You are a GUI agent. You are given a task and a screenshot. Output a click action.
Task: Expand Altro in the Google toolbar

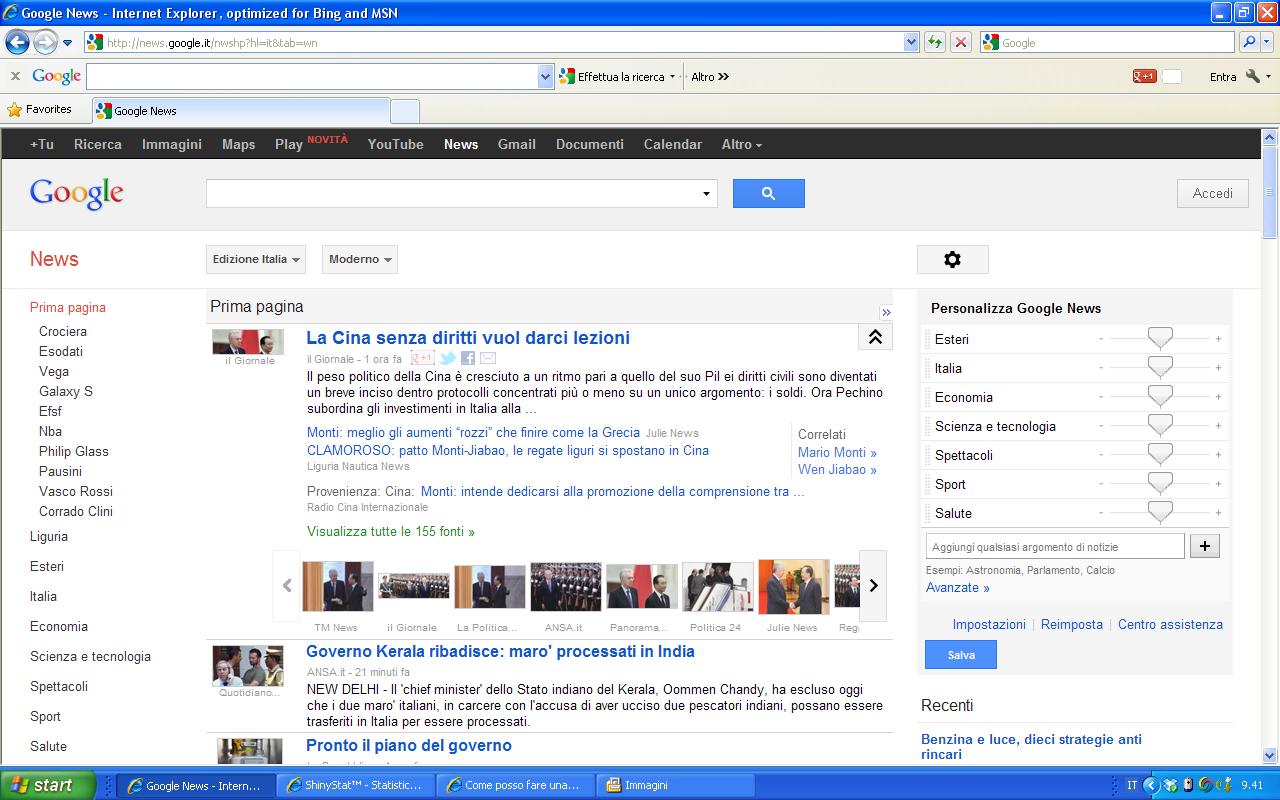(x=710, y=77)
